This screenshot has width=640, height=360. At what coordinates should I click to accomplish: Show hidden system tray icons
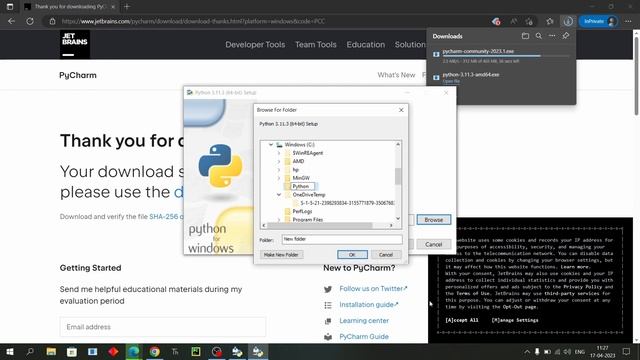(x=527, y=351)
